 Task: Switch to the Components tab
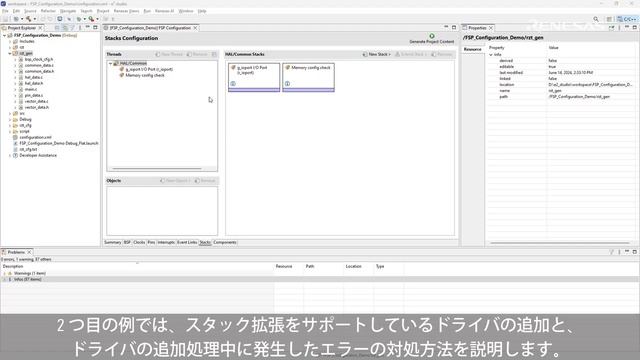tap(225, 242)
